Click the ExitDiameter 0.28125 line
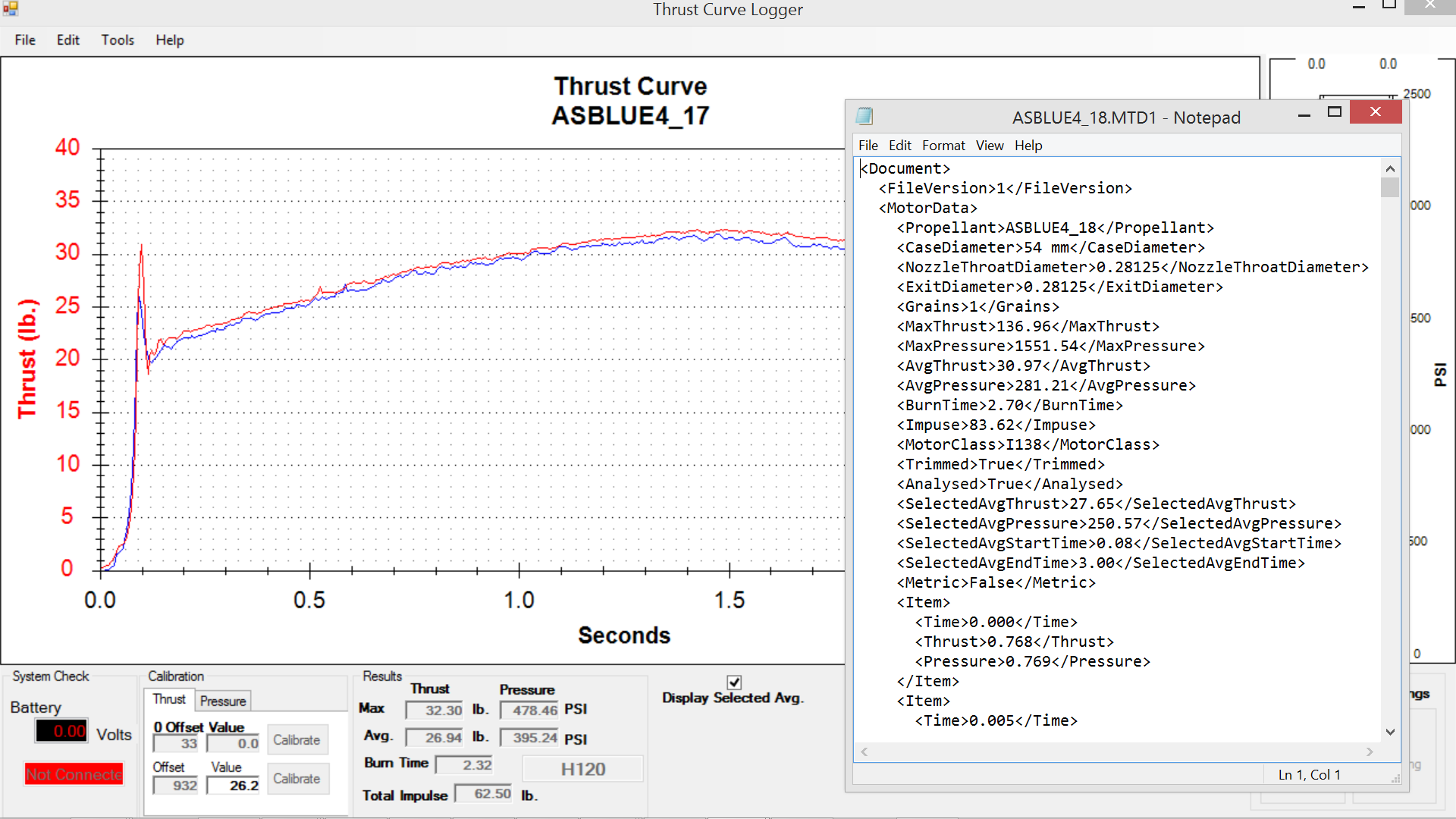 tap(1060, 287)
